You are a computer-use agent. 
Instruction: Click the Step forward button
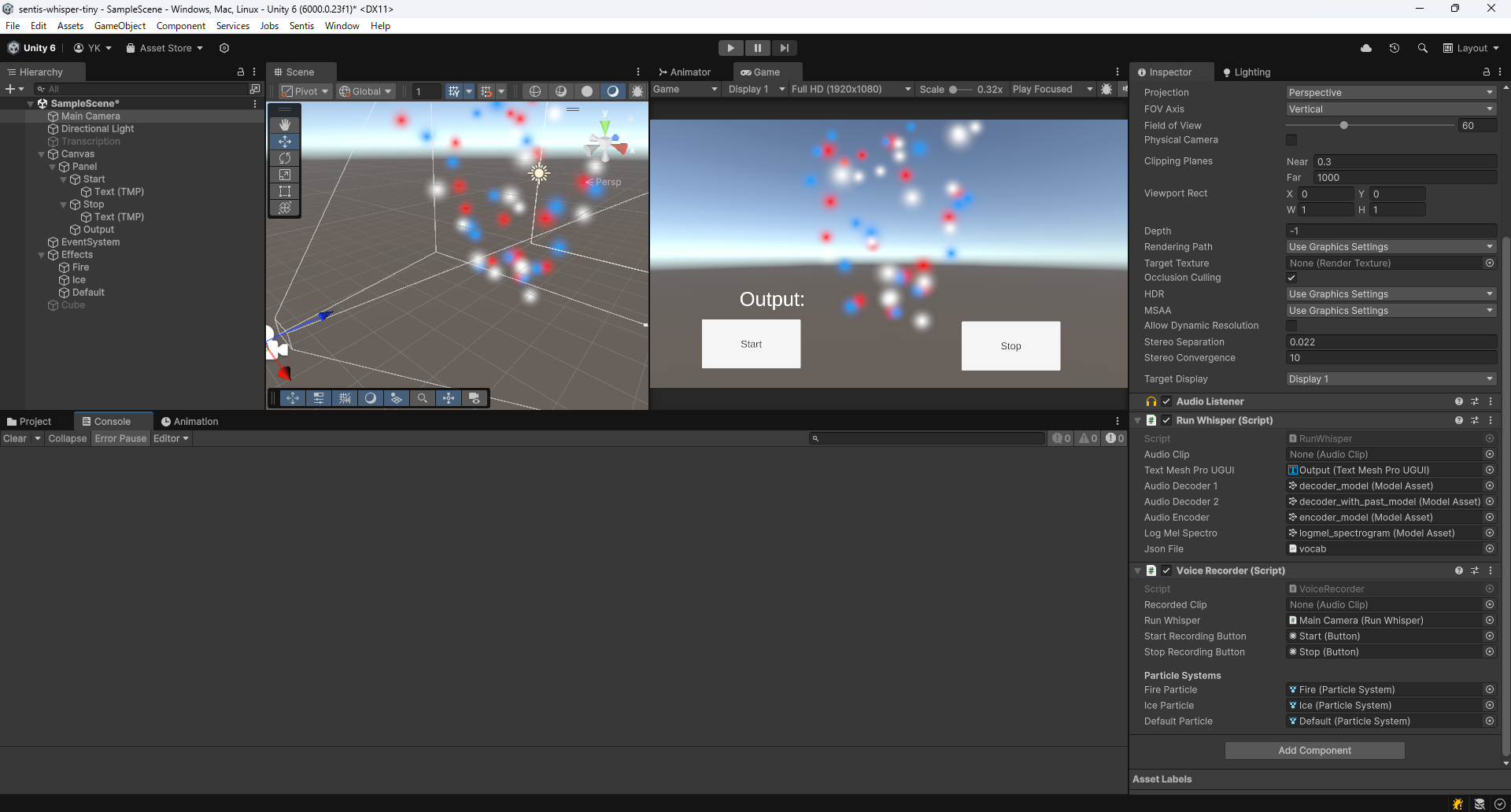(x=785, y=48)
